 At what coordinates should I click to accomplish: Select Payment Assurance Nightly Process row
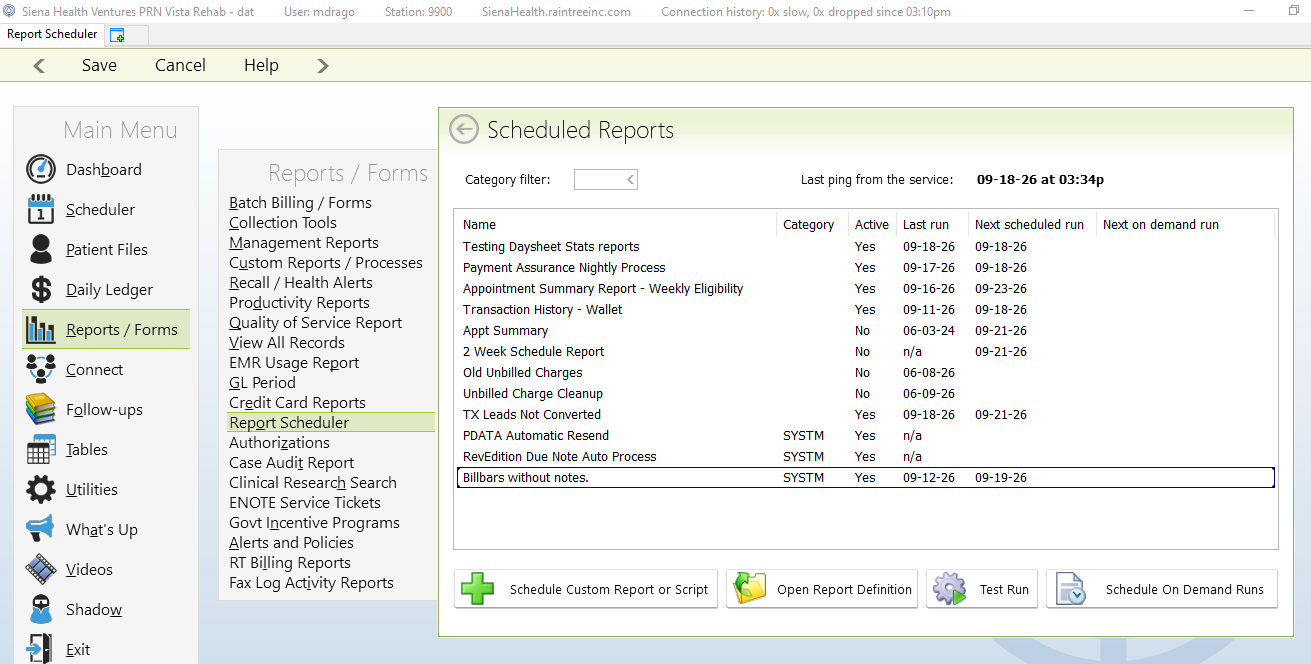(866, 267)
